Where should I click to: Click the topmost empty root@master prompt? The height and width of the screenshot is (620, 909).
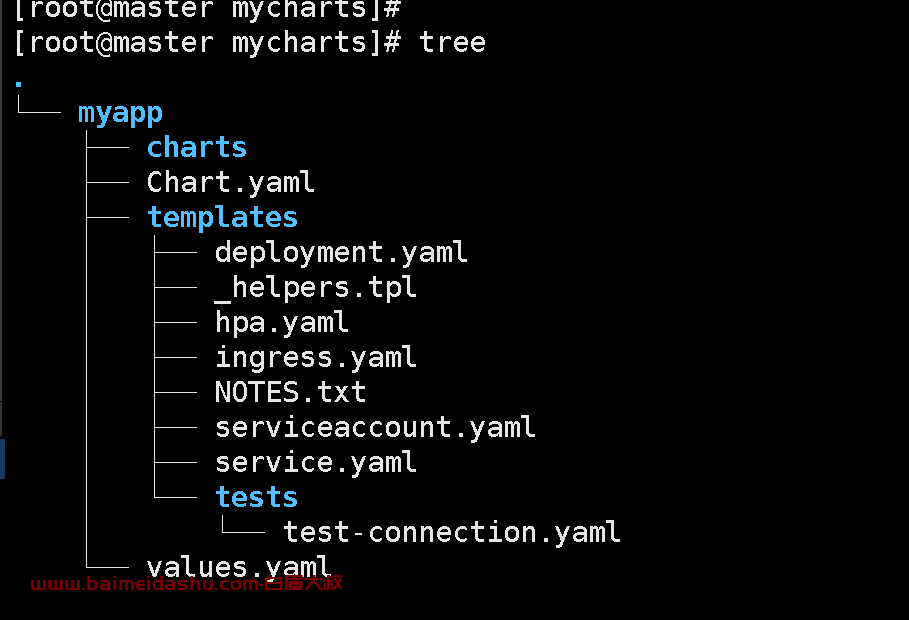(207, 9)
